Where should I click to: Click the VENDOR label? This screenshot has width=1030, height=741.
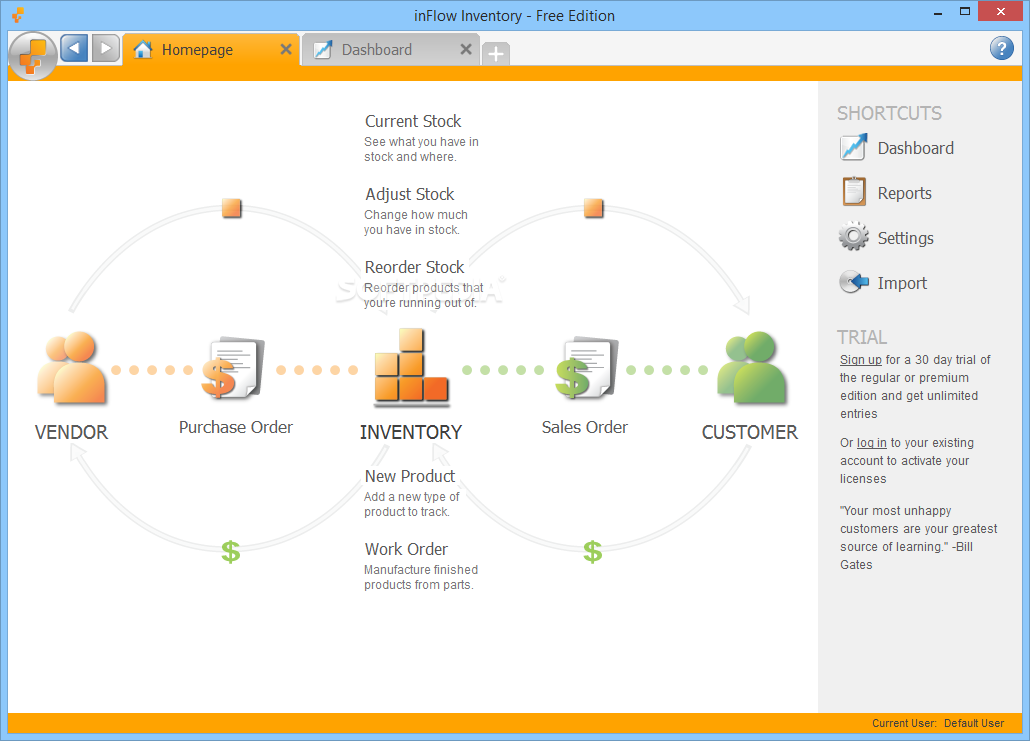[x=71, y=432]
